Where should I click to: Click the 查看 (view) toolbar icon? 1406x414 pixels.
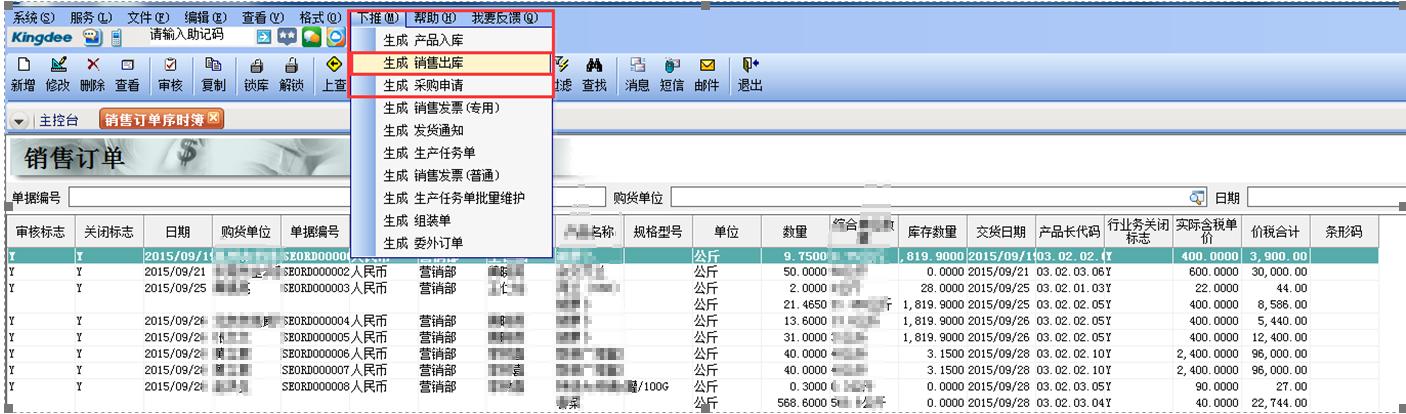point(127,74)
